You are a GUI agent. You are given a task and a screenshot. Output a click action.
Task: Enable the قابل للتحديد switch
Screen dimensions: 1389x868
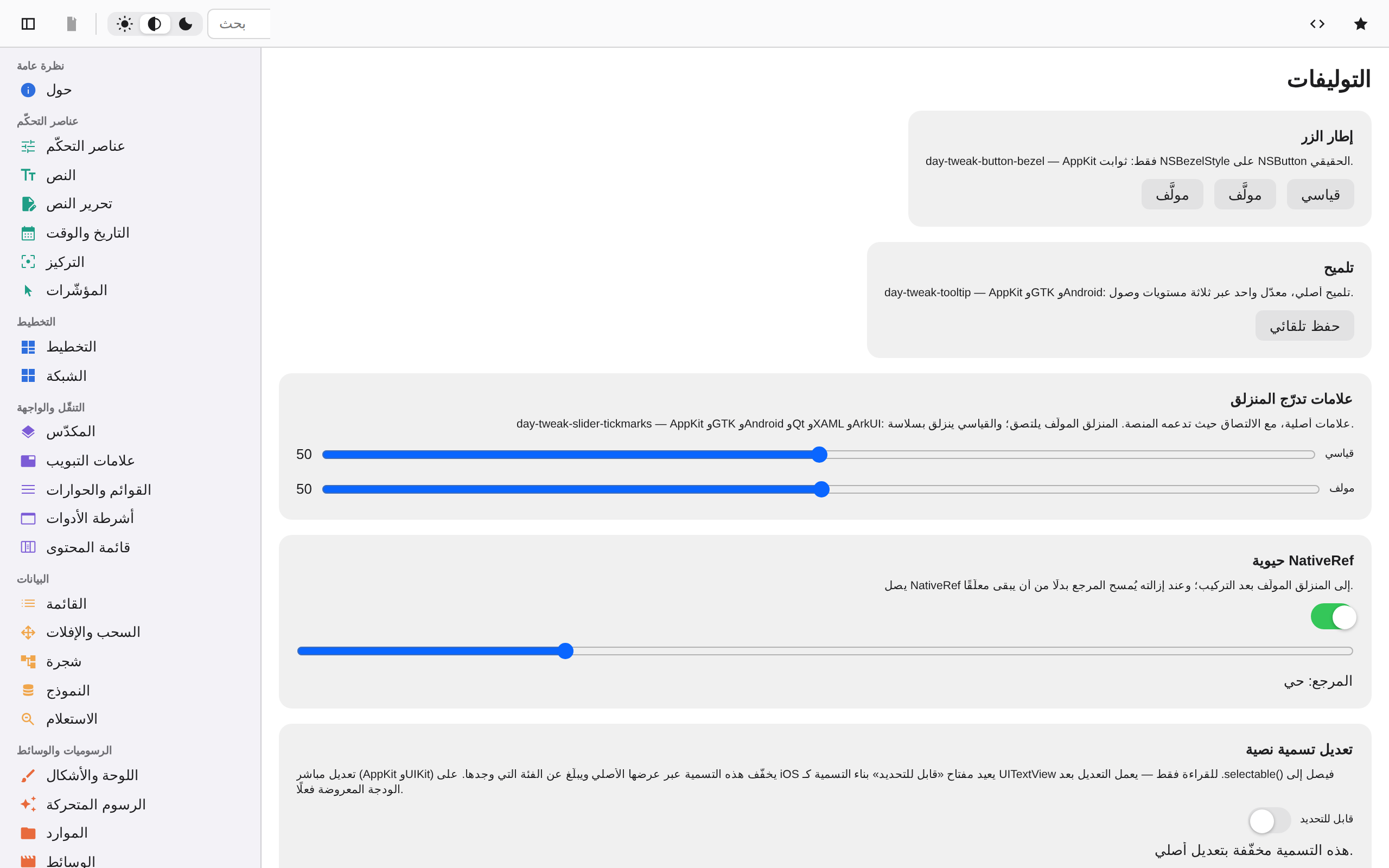pos(1270,820)
